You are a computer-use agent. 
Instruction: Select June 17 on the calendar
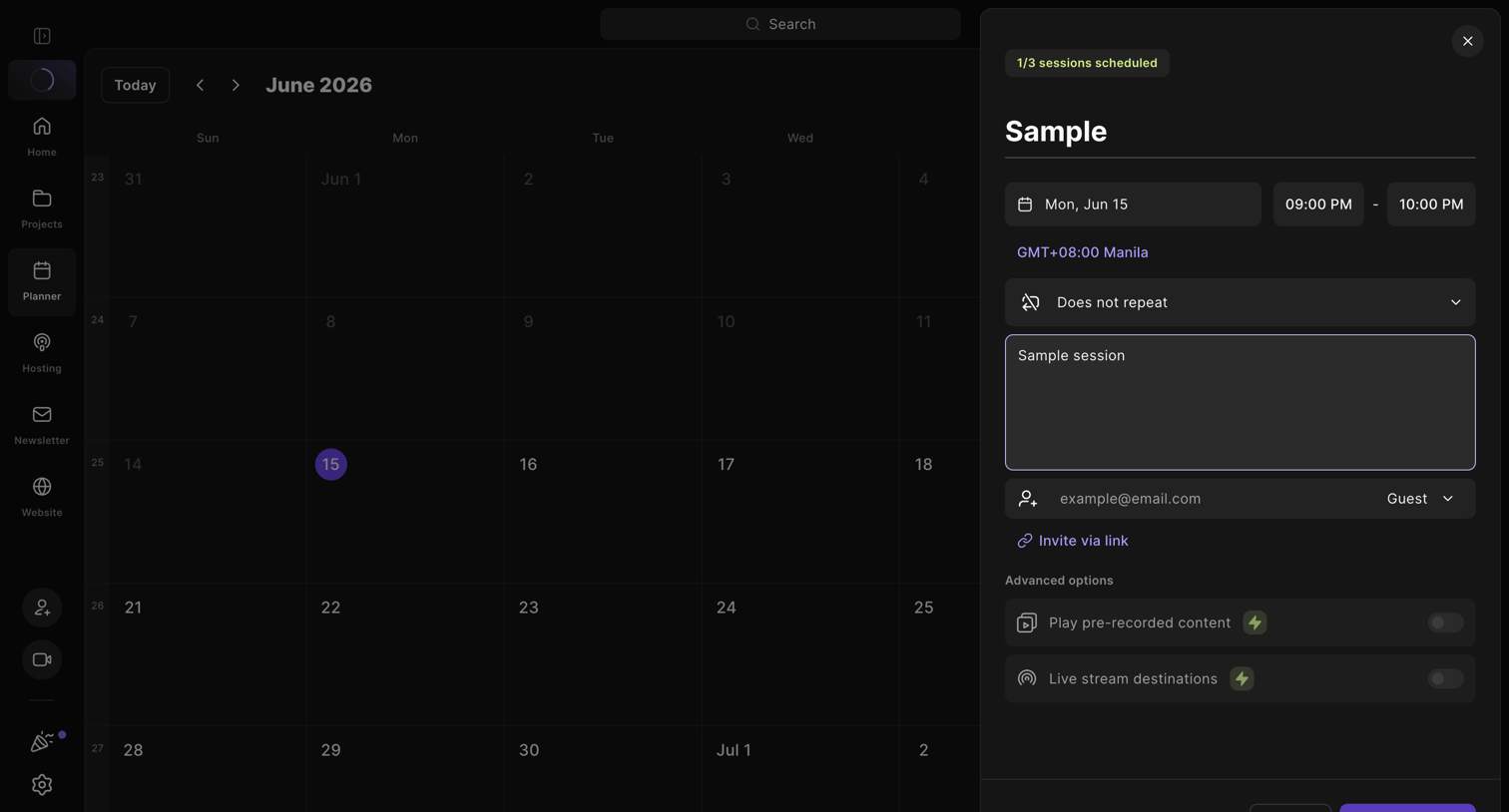(x=726, y=465)
